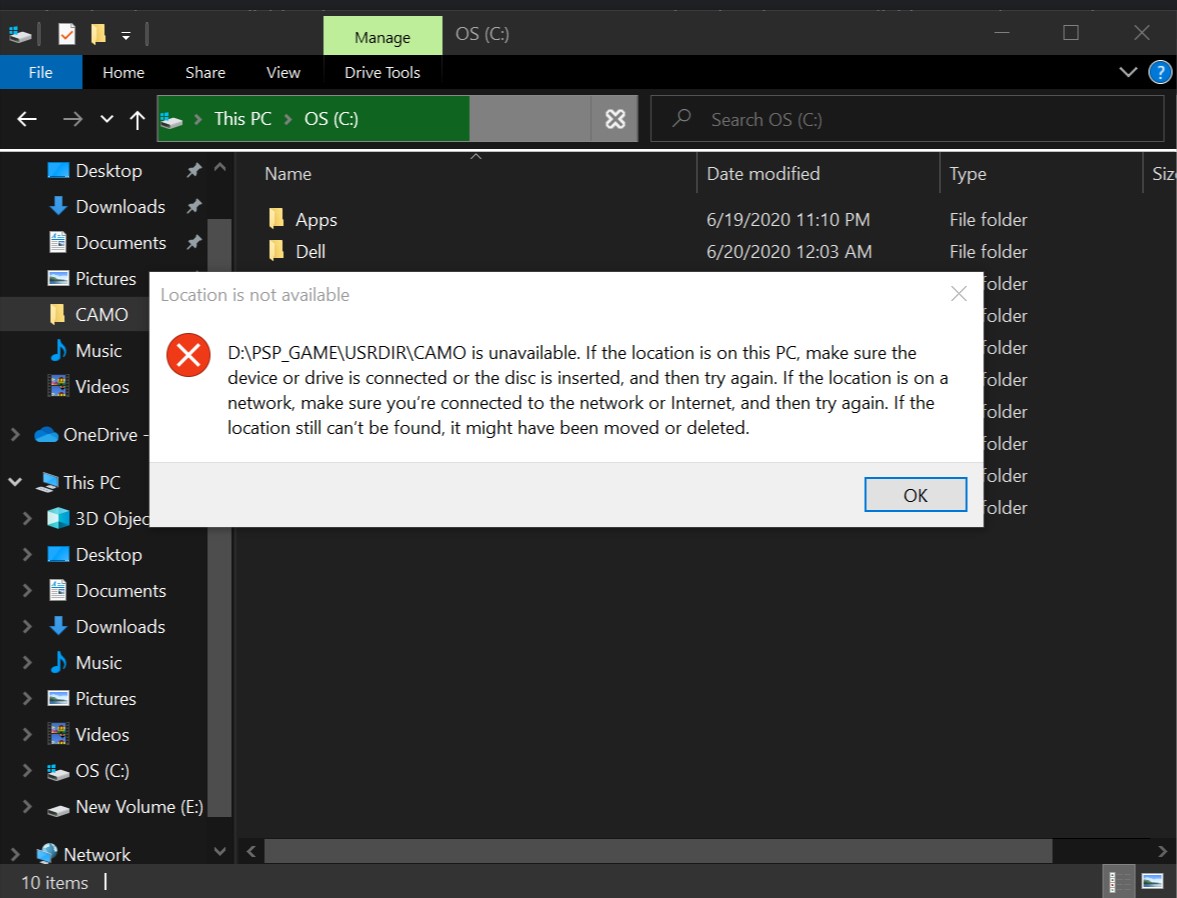Switch to the View ribbon tab

[x=283, y=72]
